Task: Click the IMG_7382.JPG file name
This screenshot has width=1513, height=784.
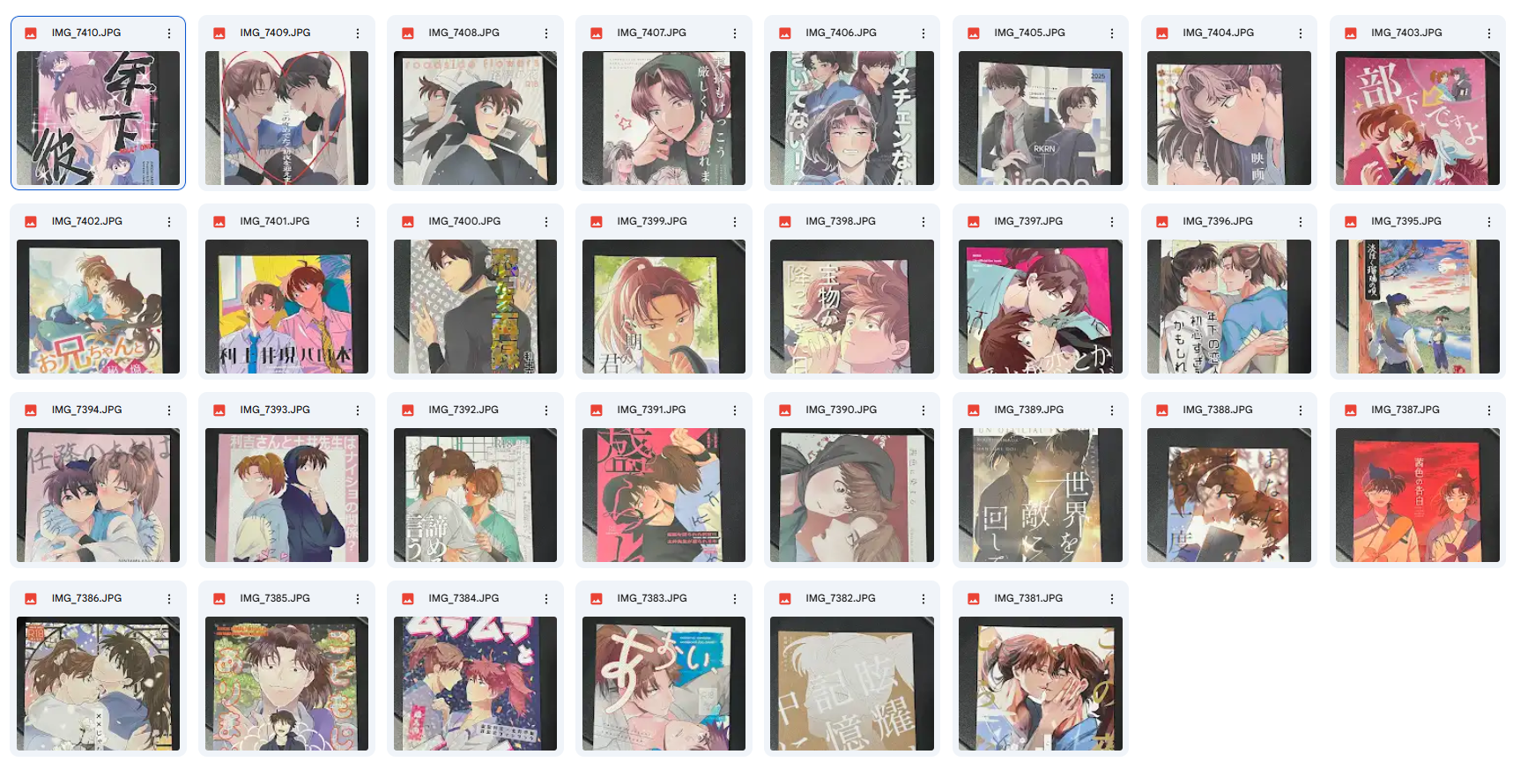Action: 841,598
